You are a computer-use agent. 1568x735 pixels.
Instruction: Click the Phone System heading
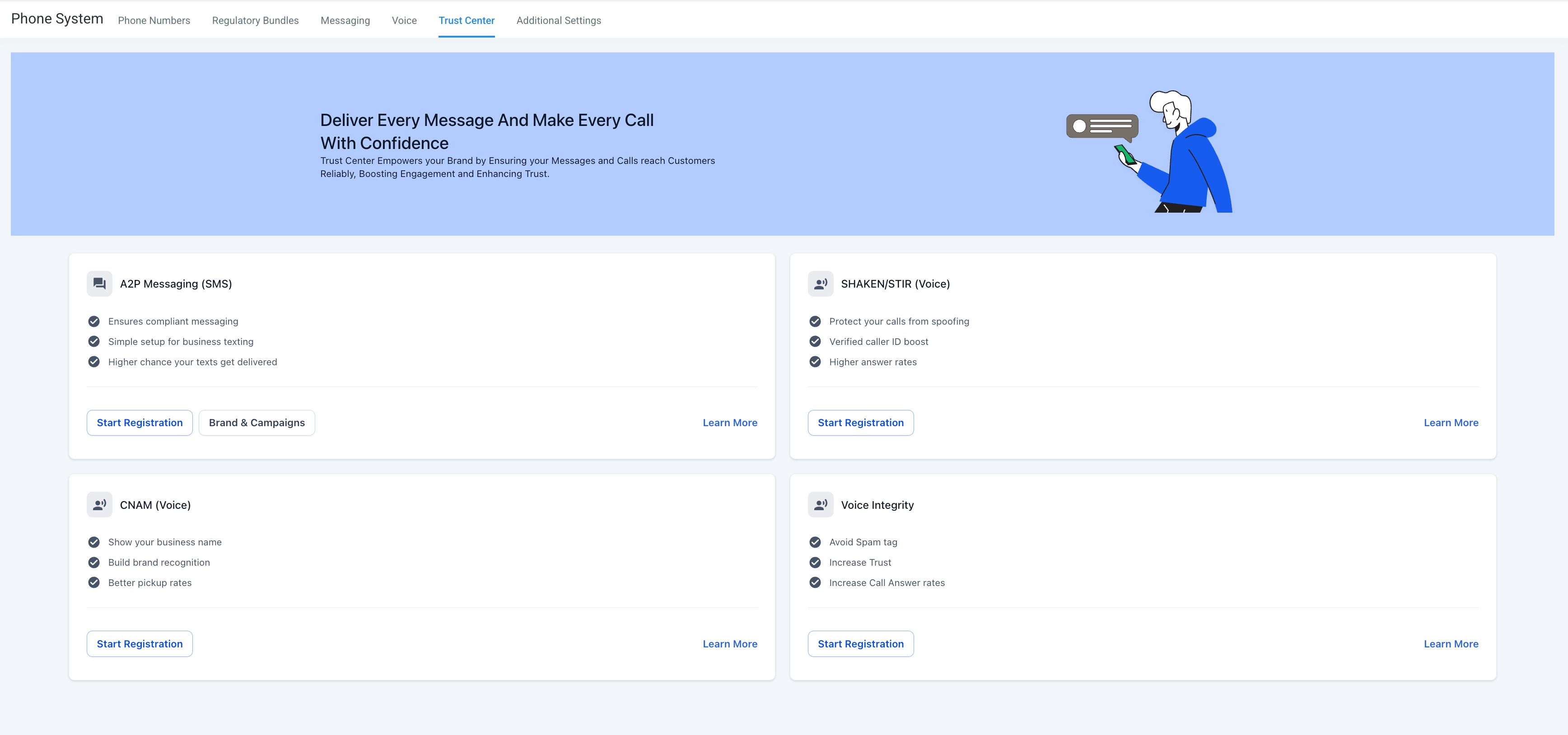(56, 18)
